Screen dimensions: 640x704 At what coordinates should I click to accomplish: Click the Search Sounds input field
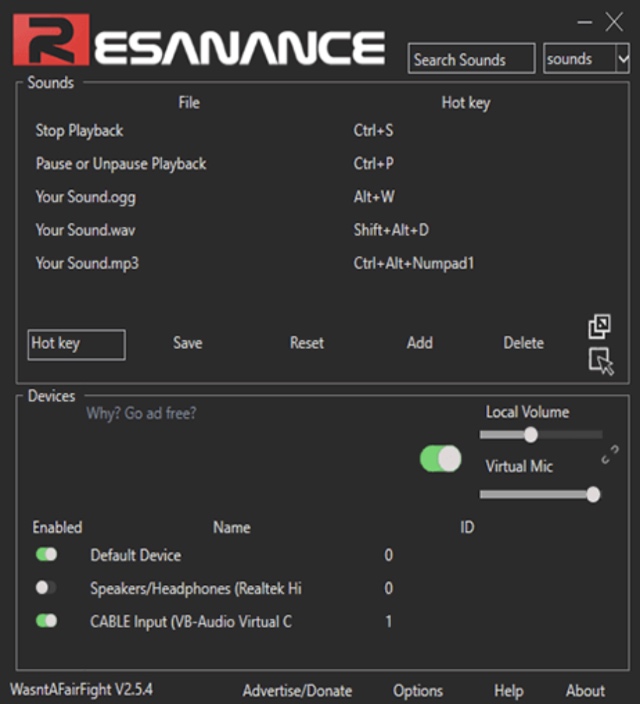[471, 60]
